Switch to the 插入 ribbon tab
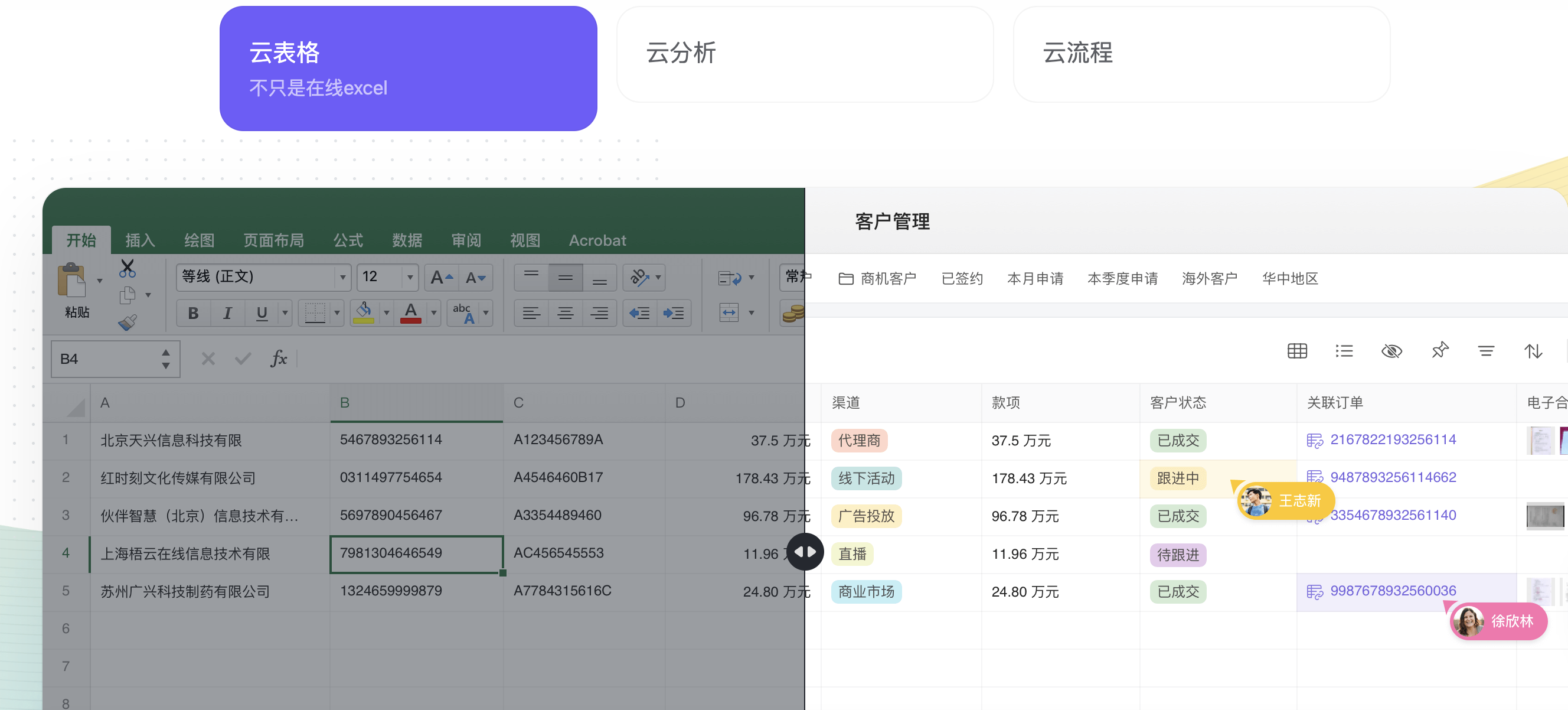Viewport: 1568px width, 710px height. [x=140, y=240]
